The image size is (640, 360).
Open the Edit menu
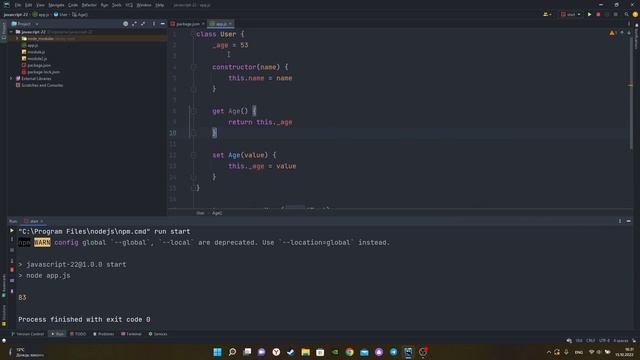tap(29, 5)
